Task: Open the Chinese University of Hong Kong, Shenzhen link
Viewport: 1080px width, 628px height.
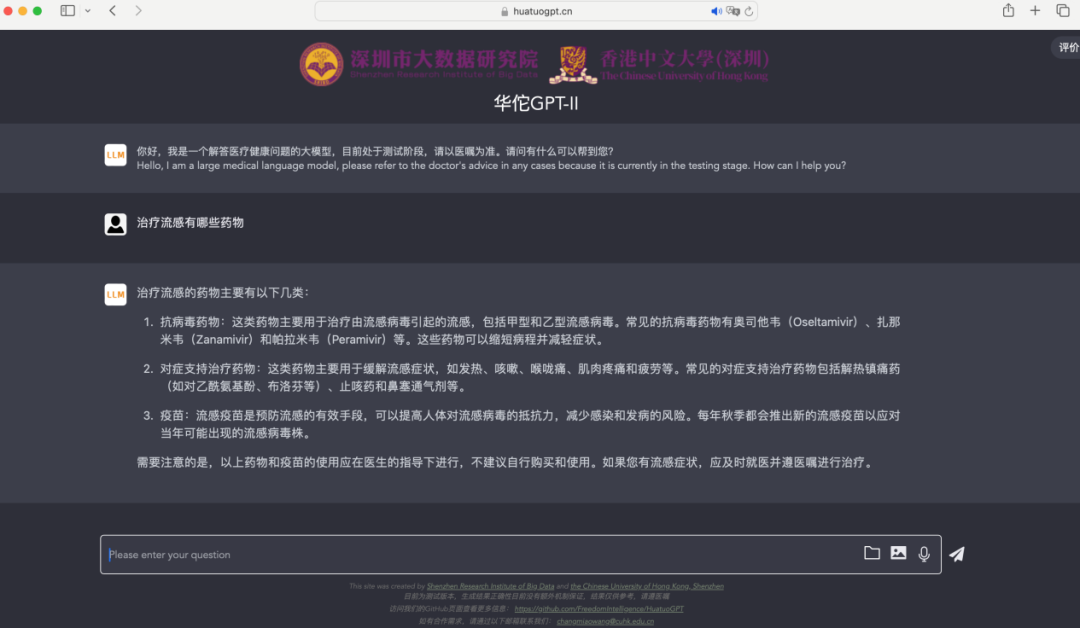Action: point(647,587)
